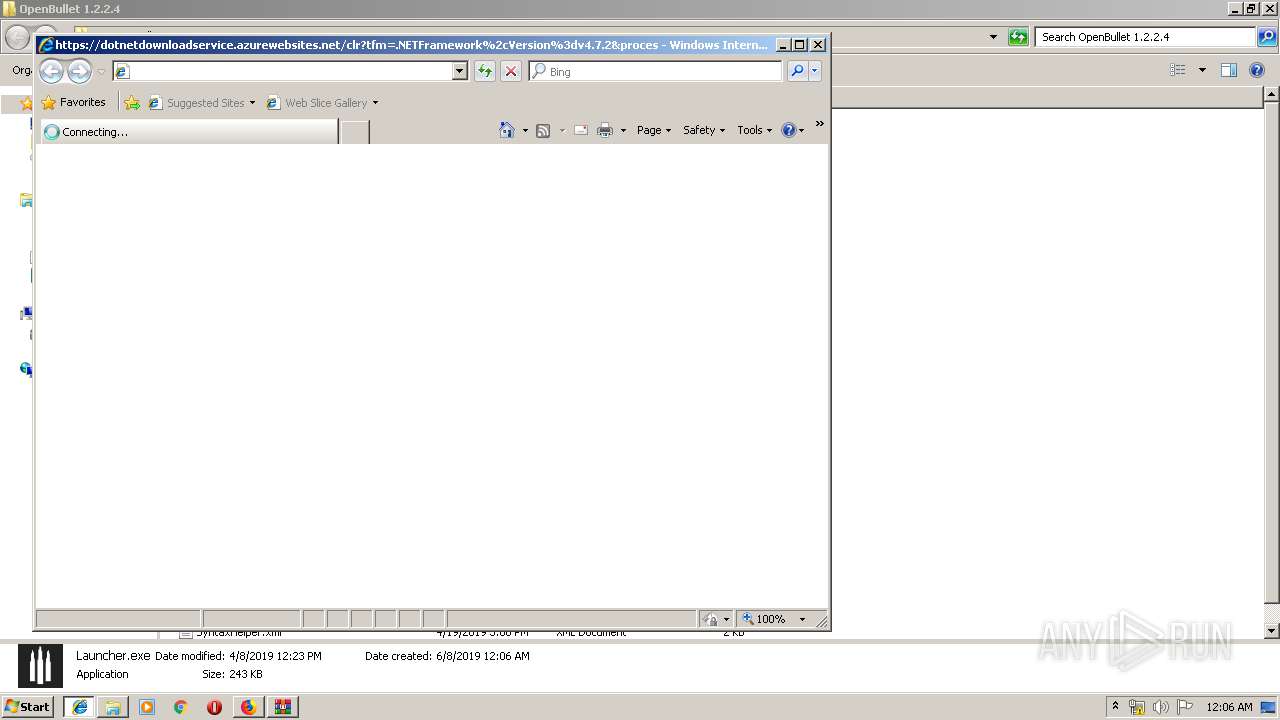Click the Launcher.exe bullets thumbnail
The height and width of the screenshot is (720, 1280).
point(40,666)
